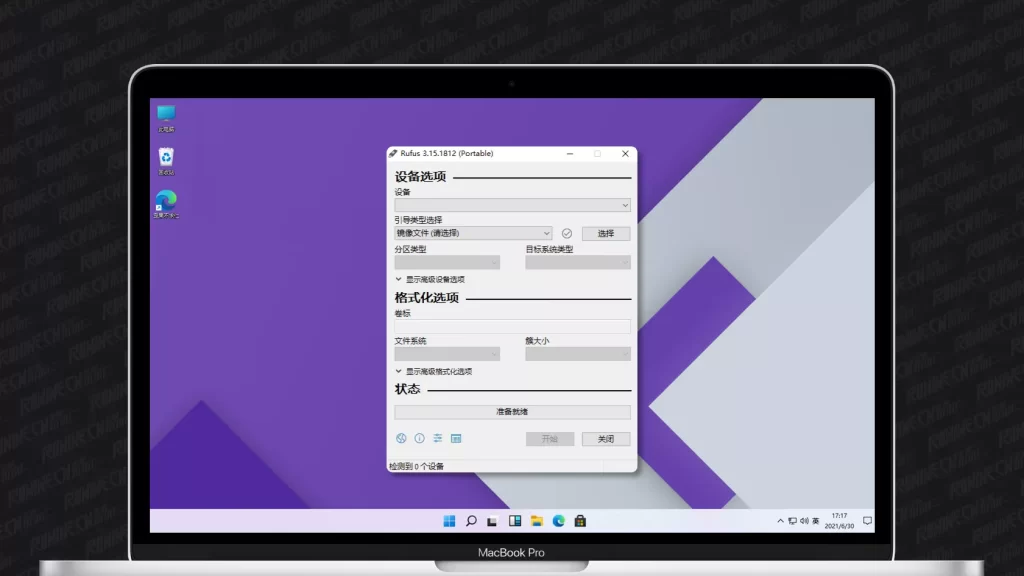This screenshot has width=1024, height=576.
Task: Click the Windows Start button on taskbar
Action: pyautogui.click(x=449, y=521)
